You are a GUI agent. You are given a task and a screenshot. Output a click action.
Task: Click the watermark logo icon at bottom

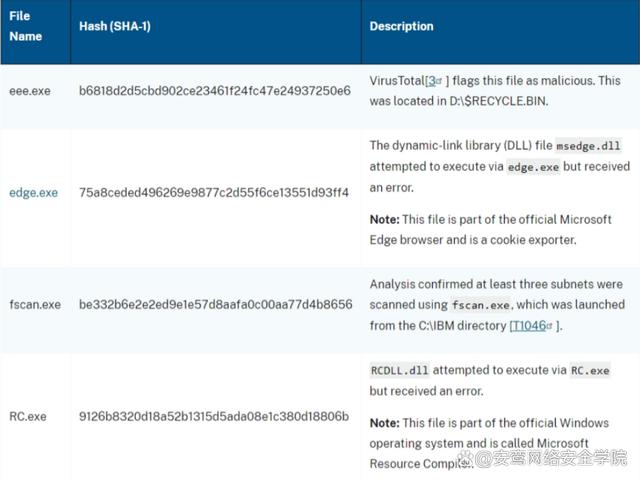[x=466, y=459]
